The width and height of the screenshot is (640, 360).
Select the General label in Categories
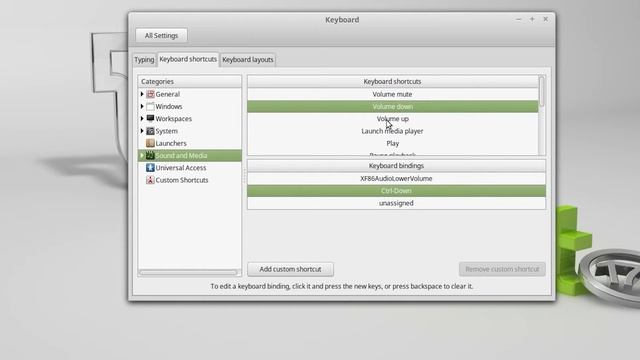(167, 94)
